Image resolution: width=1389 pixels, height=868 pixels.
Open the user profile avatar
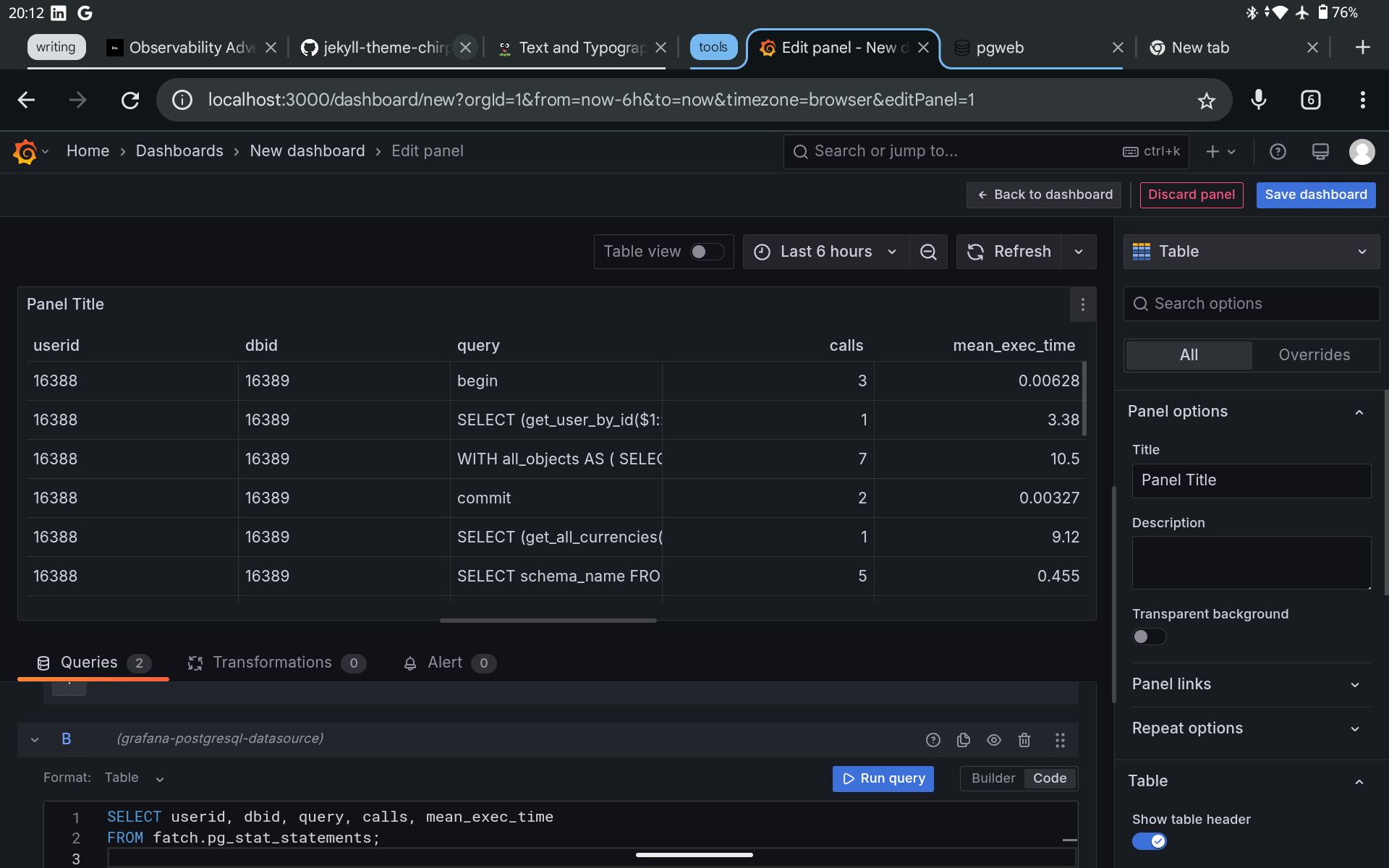(1362, 151)
